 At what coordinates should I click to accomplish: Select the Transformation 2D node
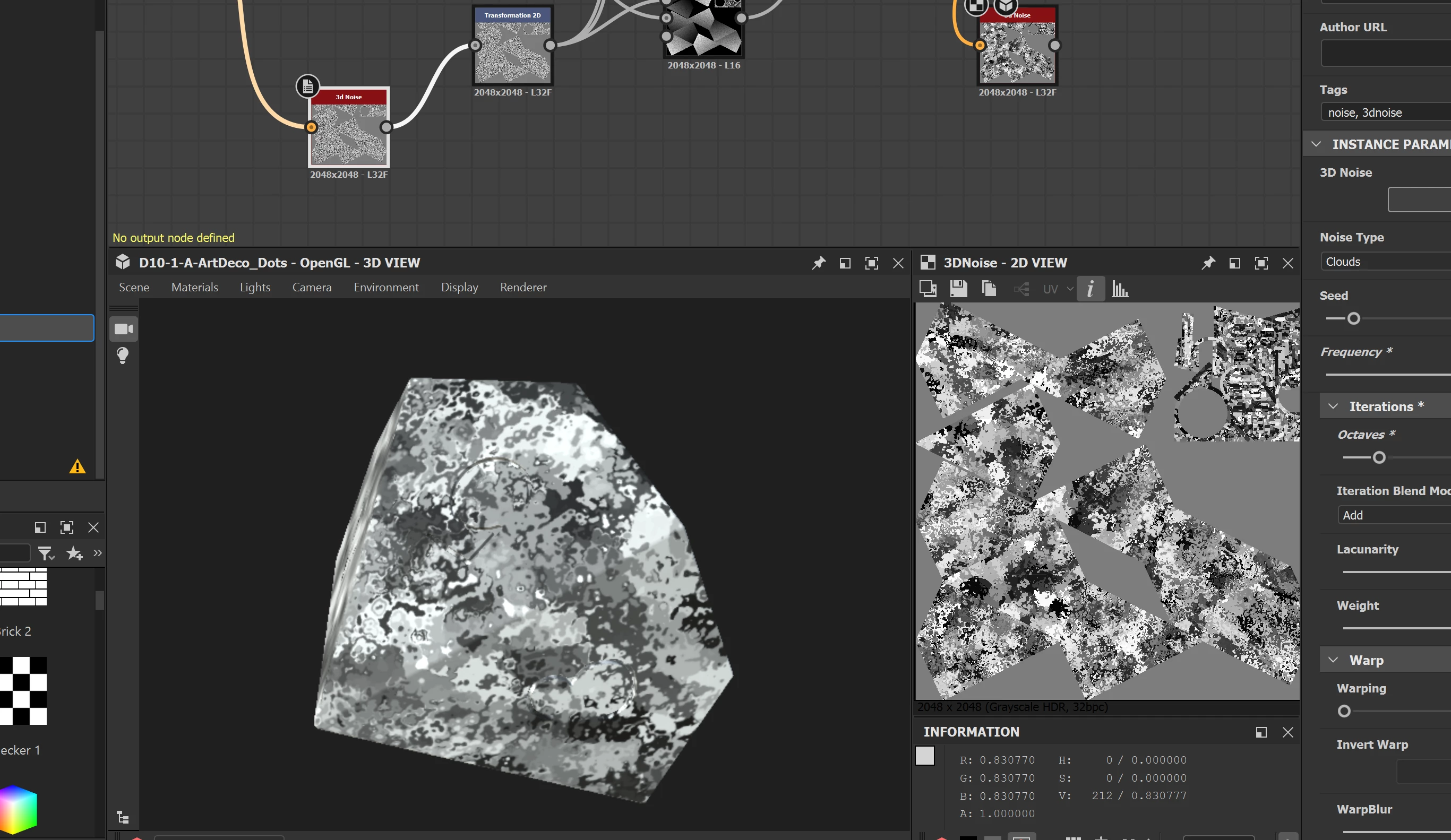(512, 49)
